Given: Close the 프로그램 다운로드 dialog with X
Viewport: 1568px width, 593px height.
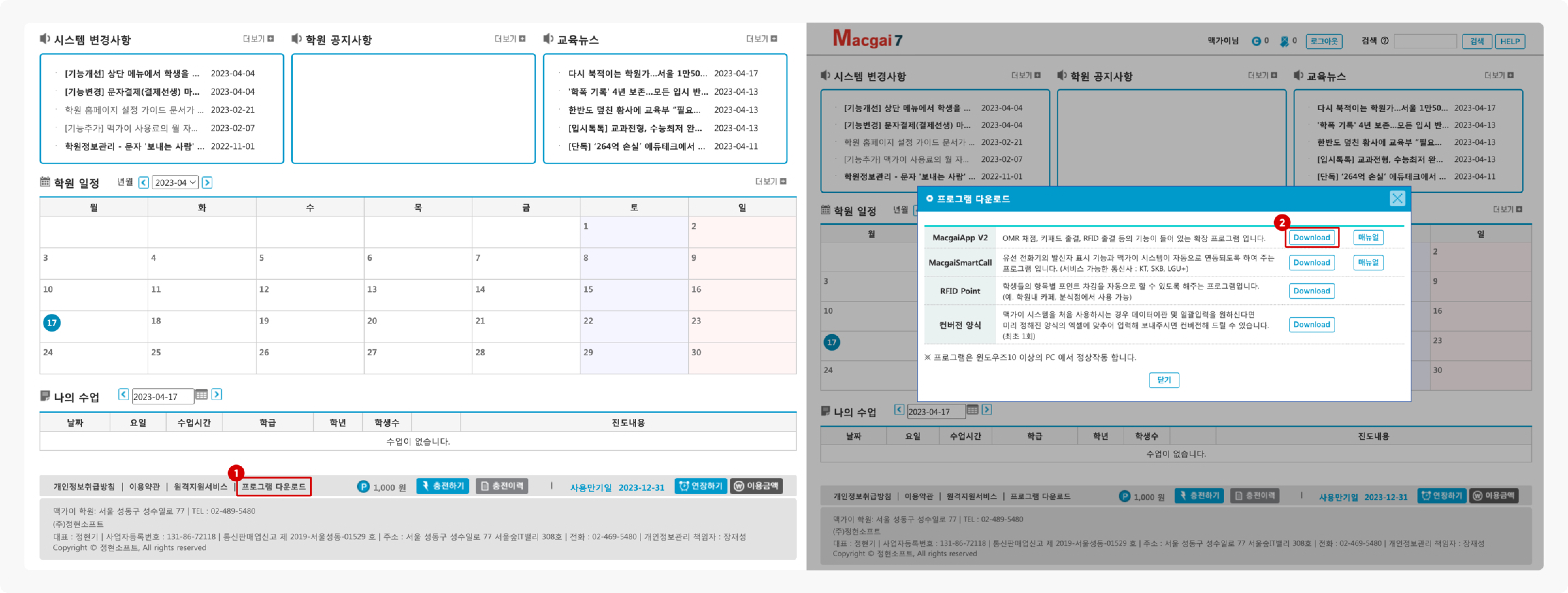Looking at the screenshot, I should point(1397,198).
